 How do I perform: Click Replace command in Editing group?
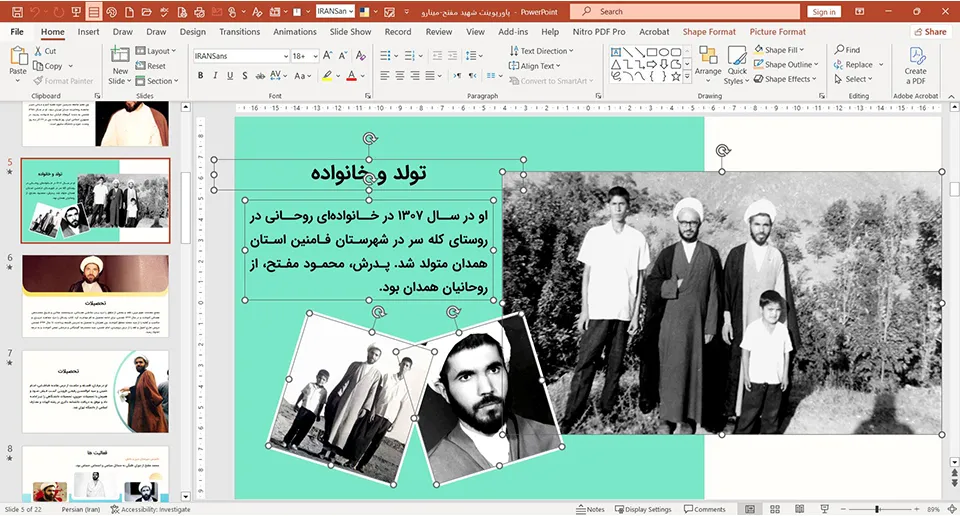point(853,64)
